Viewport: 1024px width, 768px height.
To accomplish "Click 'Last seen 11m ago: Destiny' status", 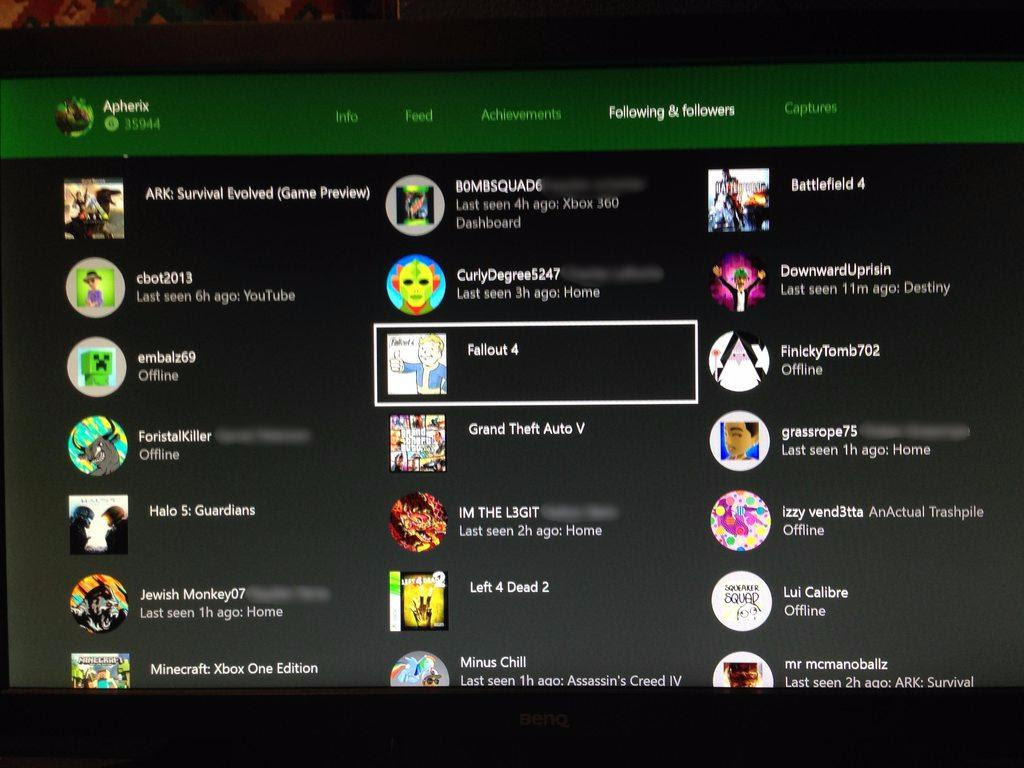I will (865, 288).
